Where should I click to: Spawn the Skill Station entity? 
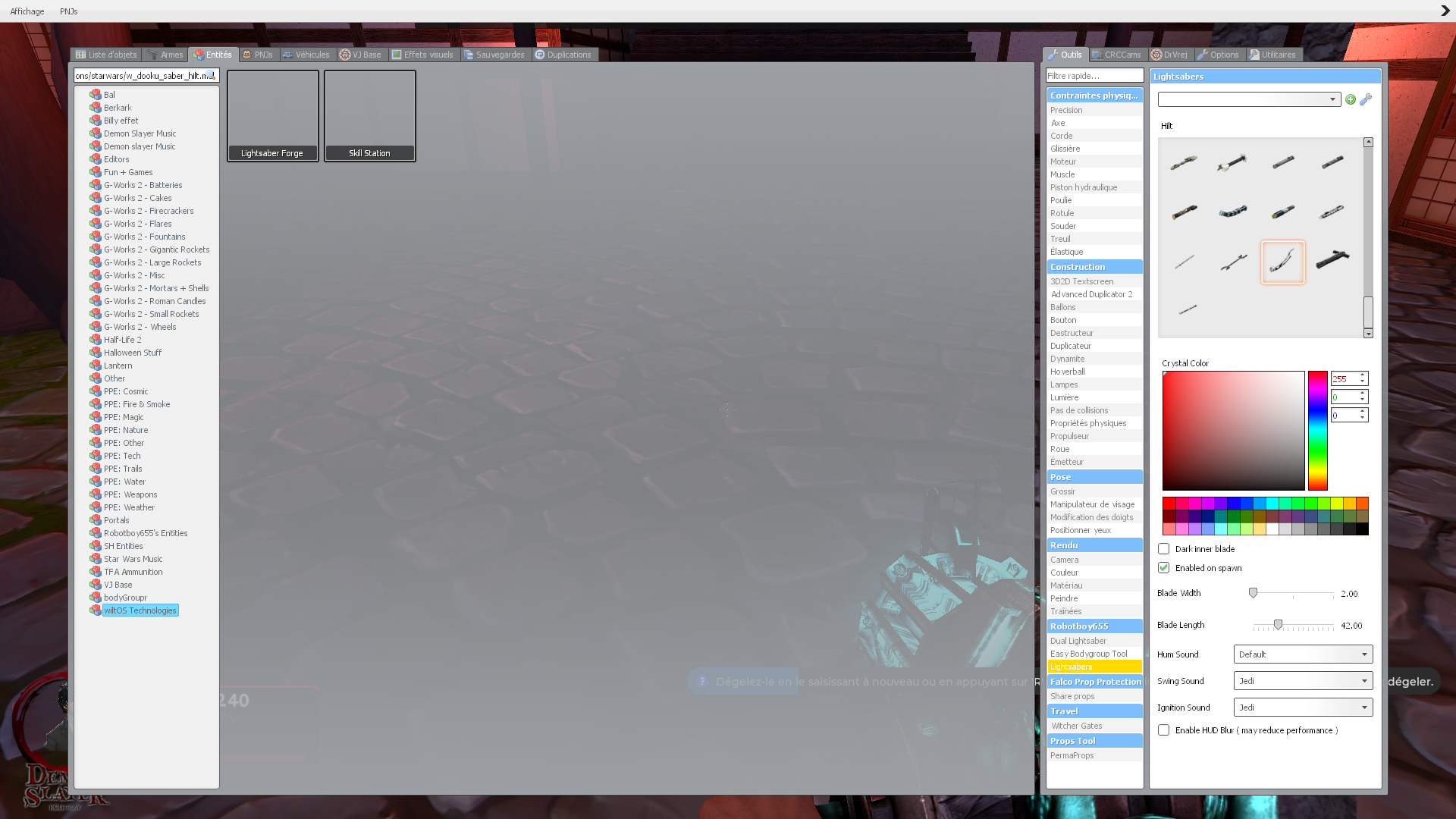pos(369,115)
